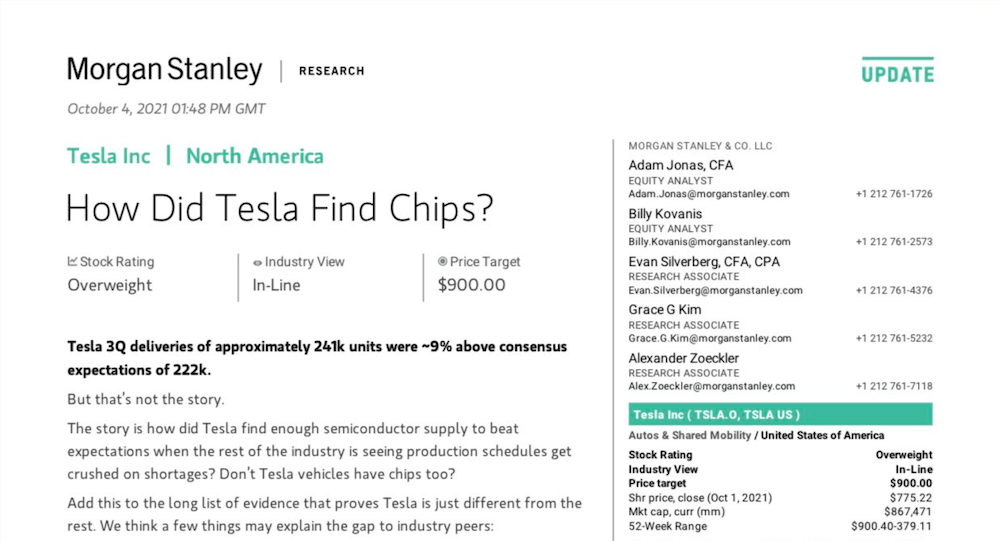The image size is (1000, 541).
Task: Click the Price Target bullseye icon
Action: (x=443, y=262)
